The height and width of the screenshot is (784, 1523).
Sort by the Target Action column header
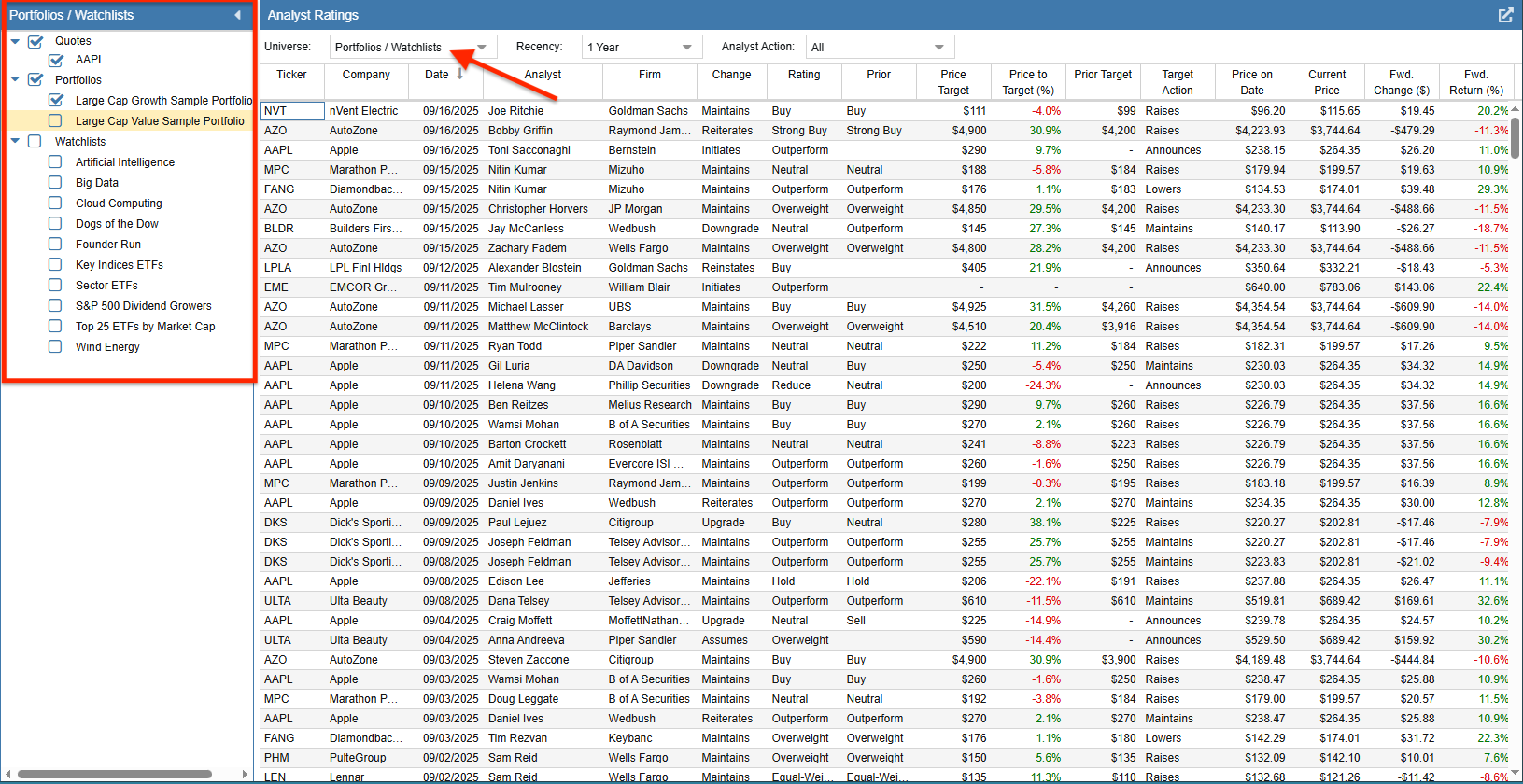coord(1178,82)
